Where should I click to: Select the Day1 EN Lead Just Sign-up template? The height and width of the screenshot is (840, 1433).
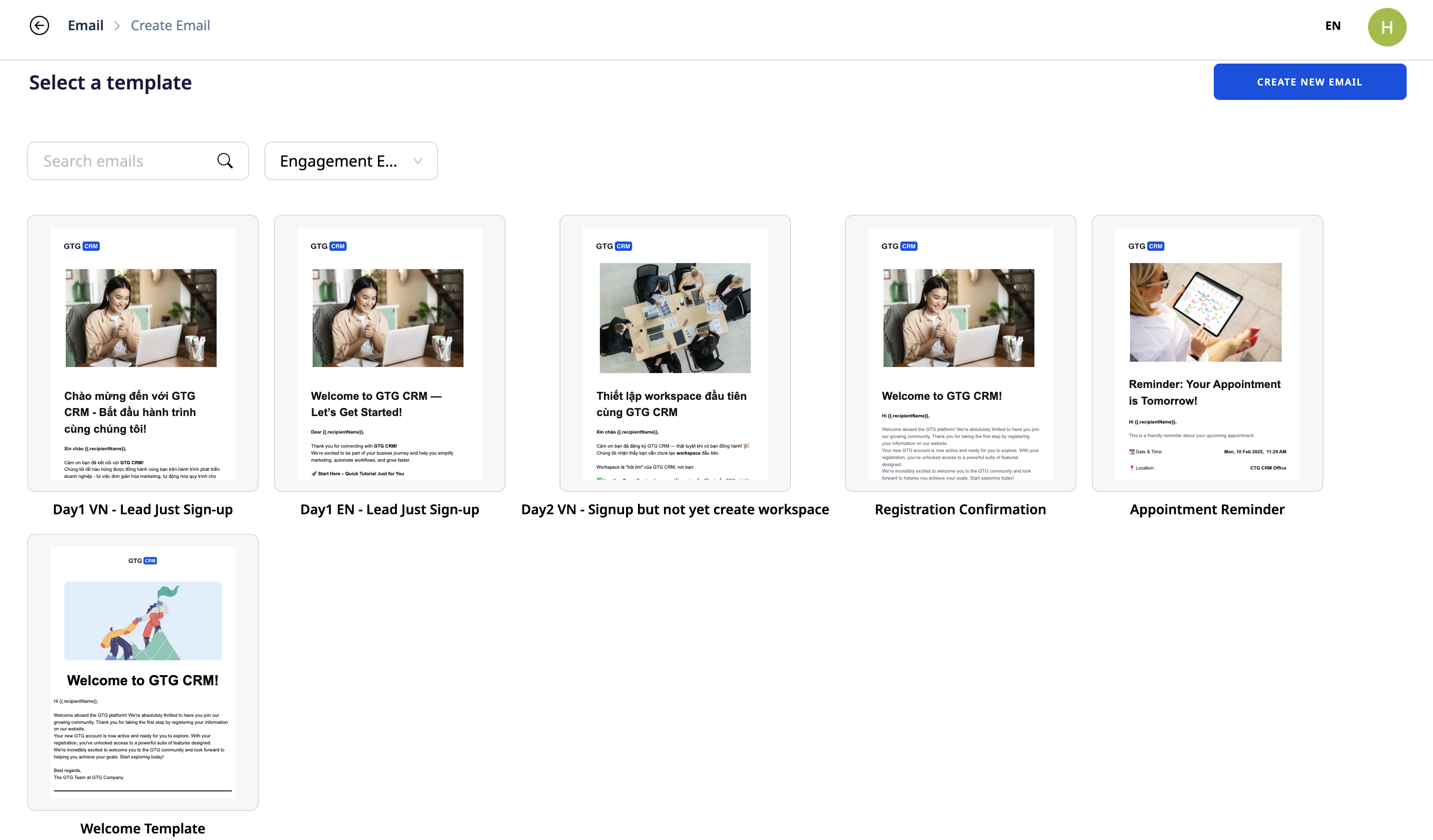[389, 352]
